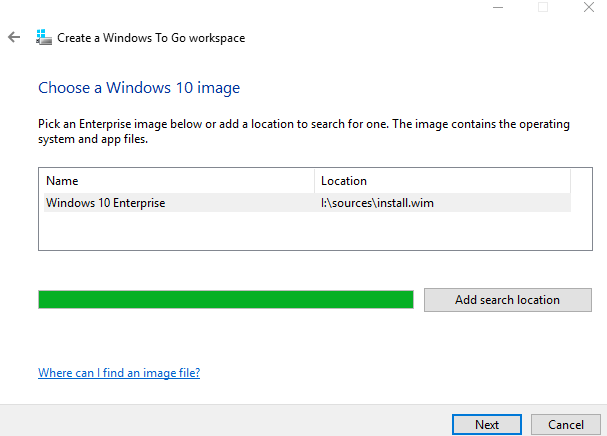Select the Windows 10 Enterprise image name

click(106, 203)
